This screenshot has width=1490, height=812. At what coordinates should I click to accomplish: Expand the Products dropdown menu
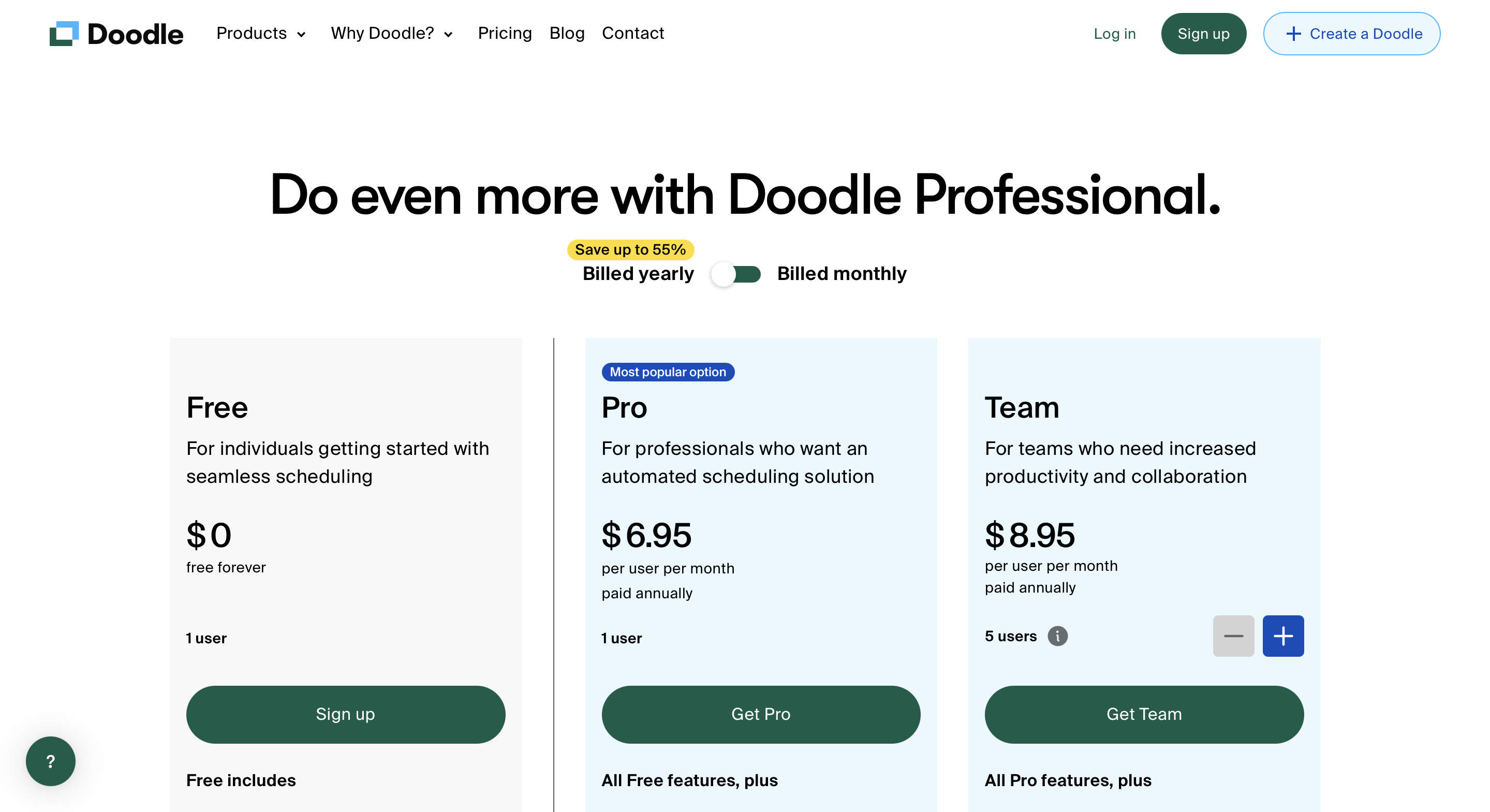coord(261,34)
